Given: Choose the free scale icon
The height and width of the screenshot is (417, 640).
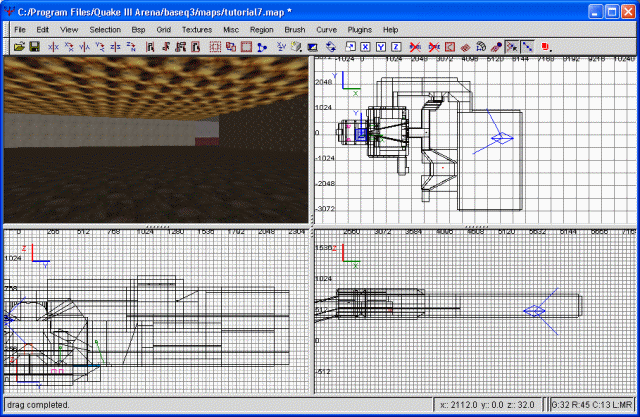Looking at the screenshot, I should (x=350, y=47).
